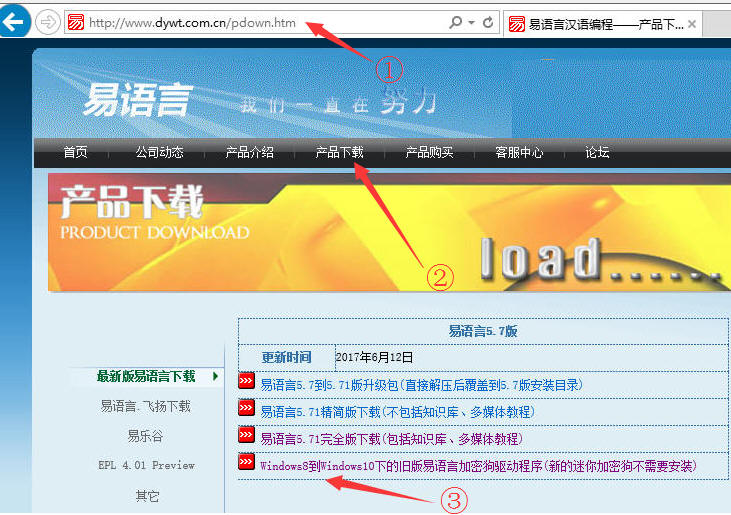Screen dimensions: 731x515
Task: Click the site favicon in address bar
Action: (x=76, y=22)
